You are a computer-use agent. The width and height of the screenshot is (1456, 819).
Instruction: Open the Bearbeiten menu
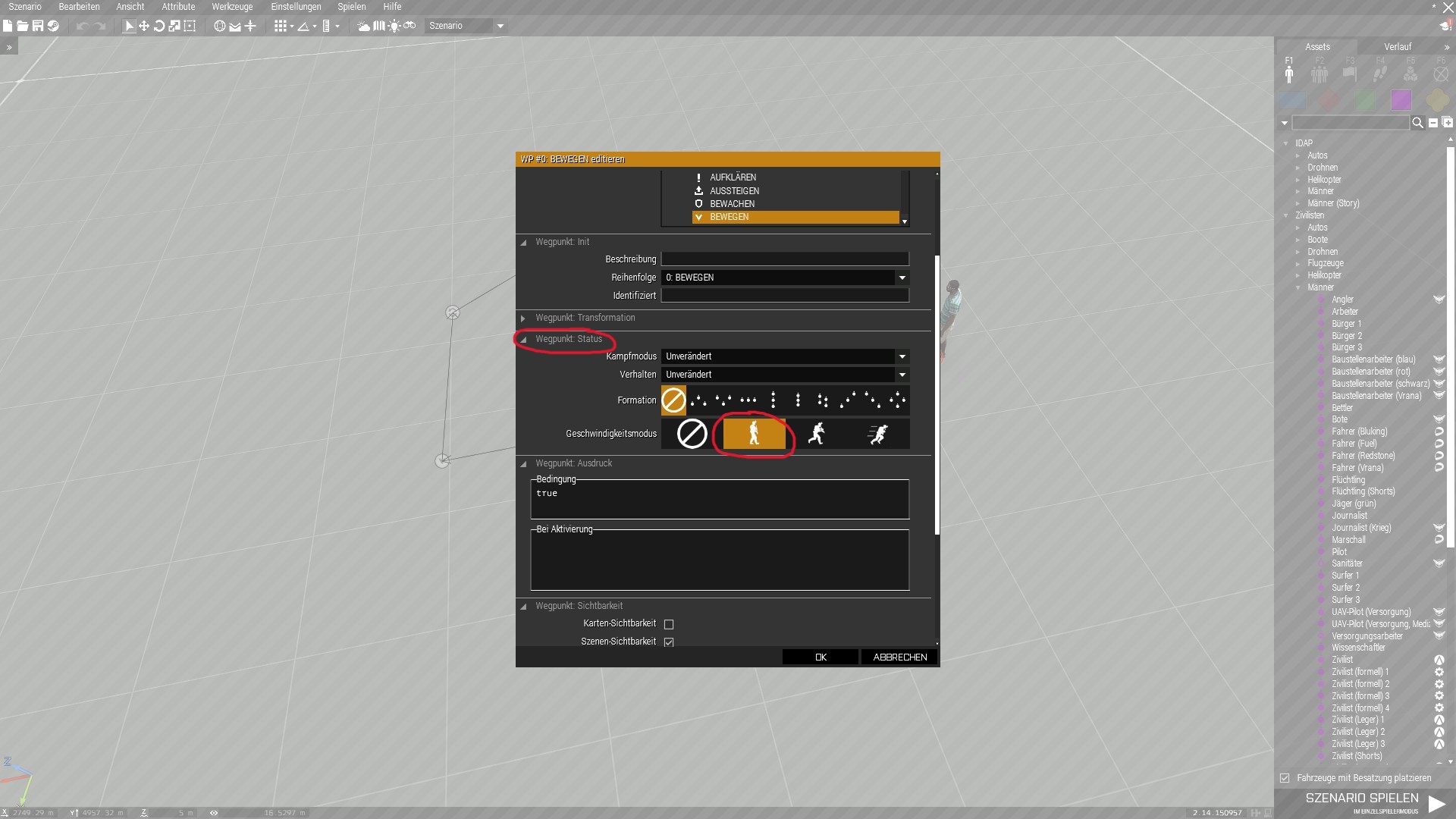tap(79, 7)
